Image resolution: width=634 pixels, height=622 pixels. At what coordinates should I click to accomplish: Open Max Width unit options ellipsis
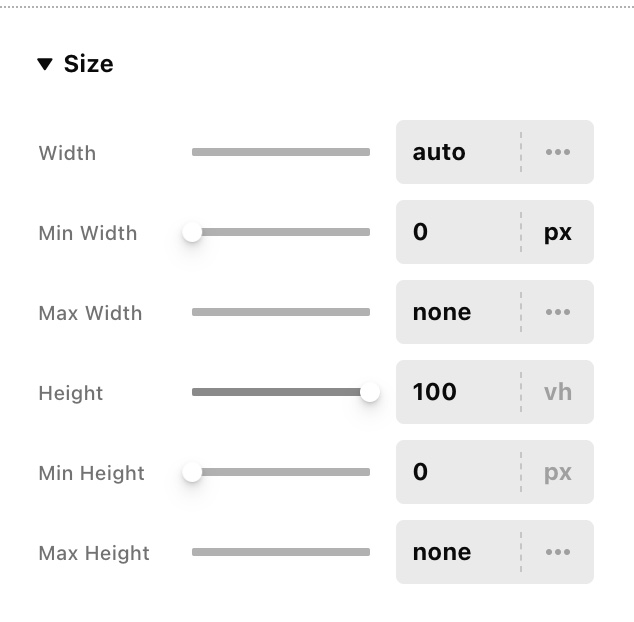(557, 312)
